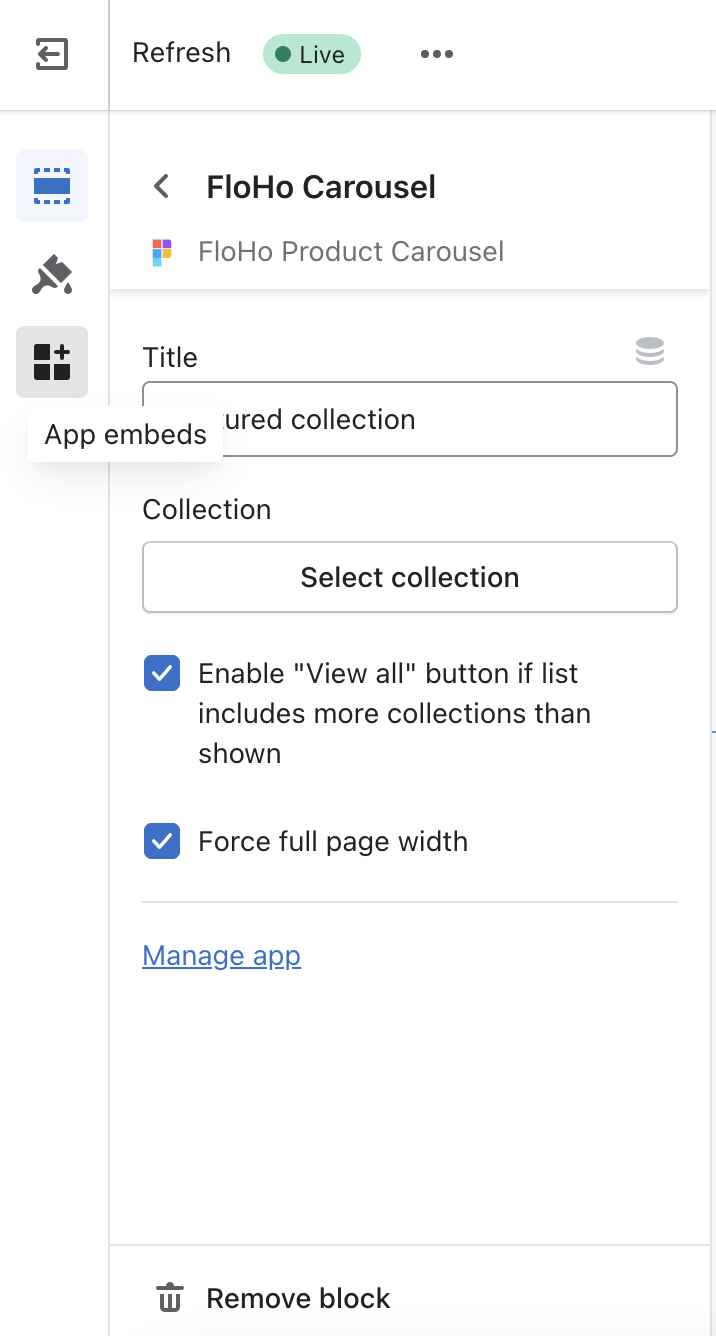Click the FloHo Product Carousel subtitle
Image resolution: width=716 pixels, height=1336 pixels.
click(x=351, y=251)
